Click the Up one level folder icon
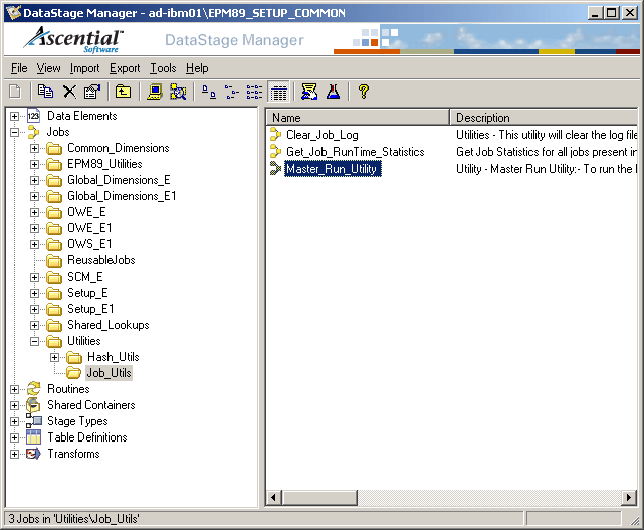This screenshot has width=644, height=530. point(123,91)
